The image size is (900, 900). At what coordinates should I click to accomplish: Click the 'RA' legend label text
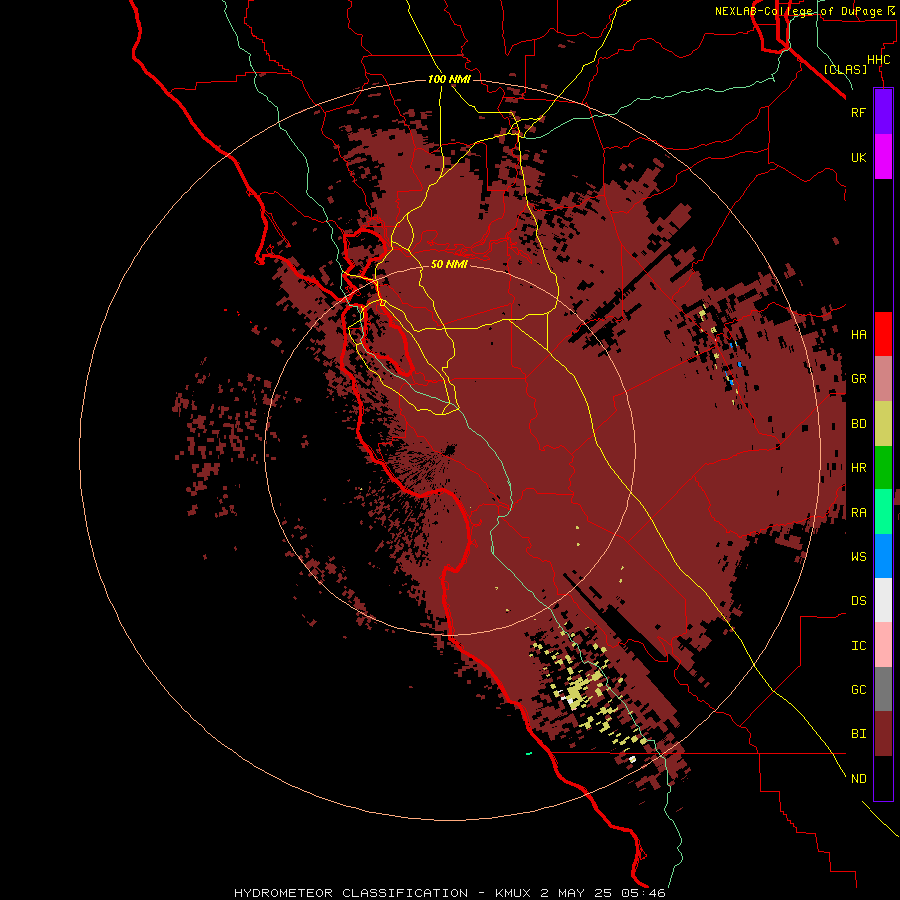pos(858,513)
